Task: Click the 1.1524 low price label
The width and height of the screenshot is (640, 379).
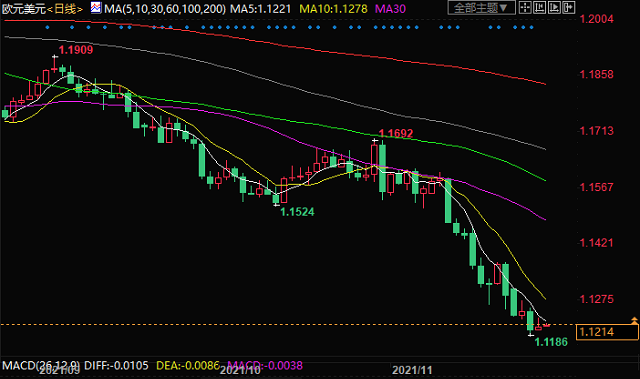Action: click(x=297, y=212)
